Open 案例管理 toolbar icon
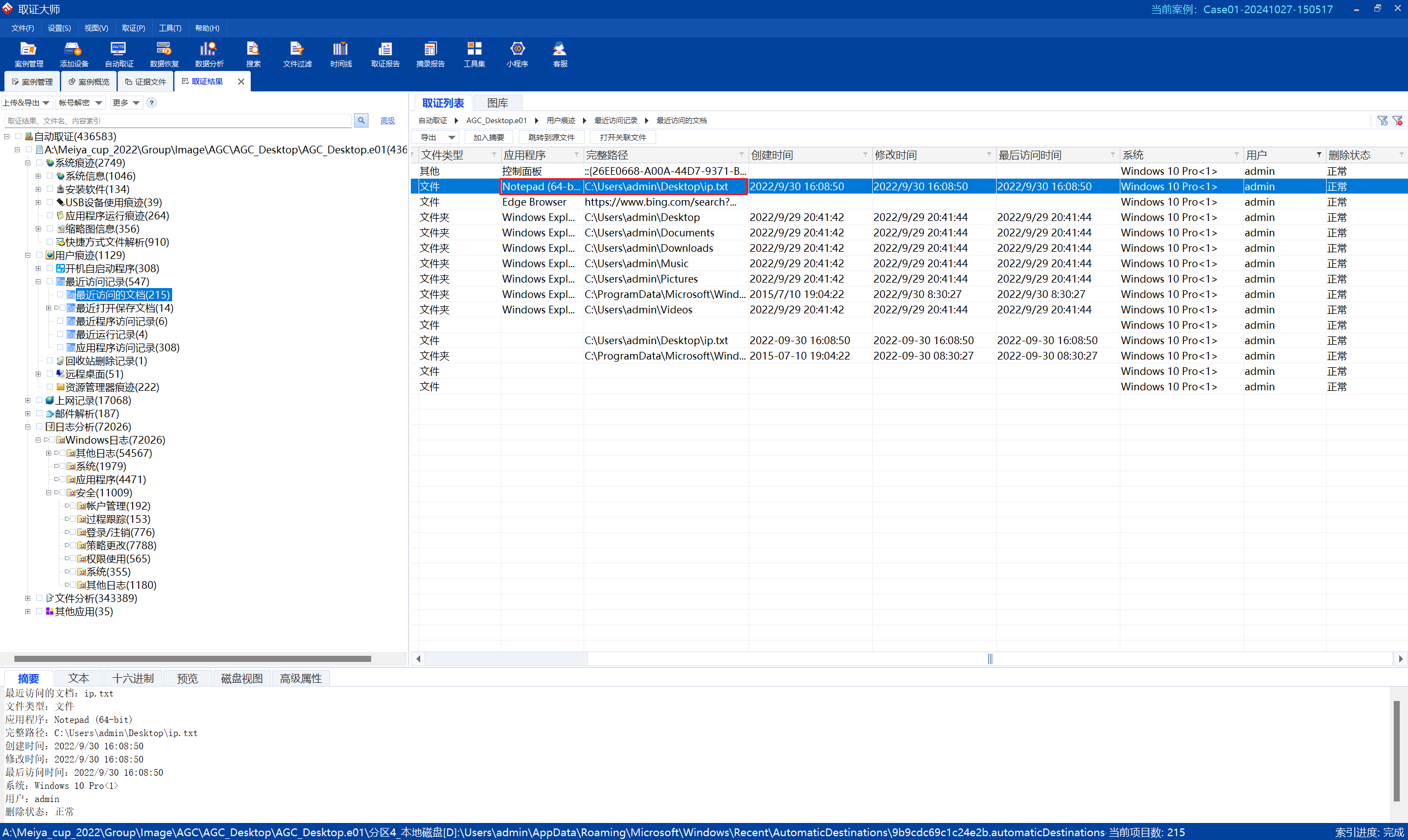This screenshot has width=1408, height=840. point(28,54)
